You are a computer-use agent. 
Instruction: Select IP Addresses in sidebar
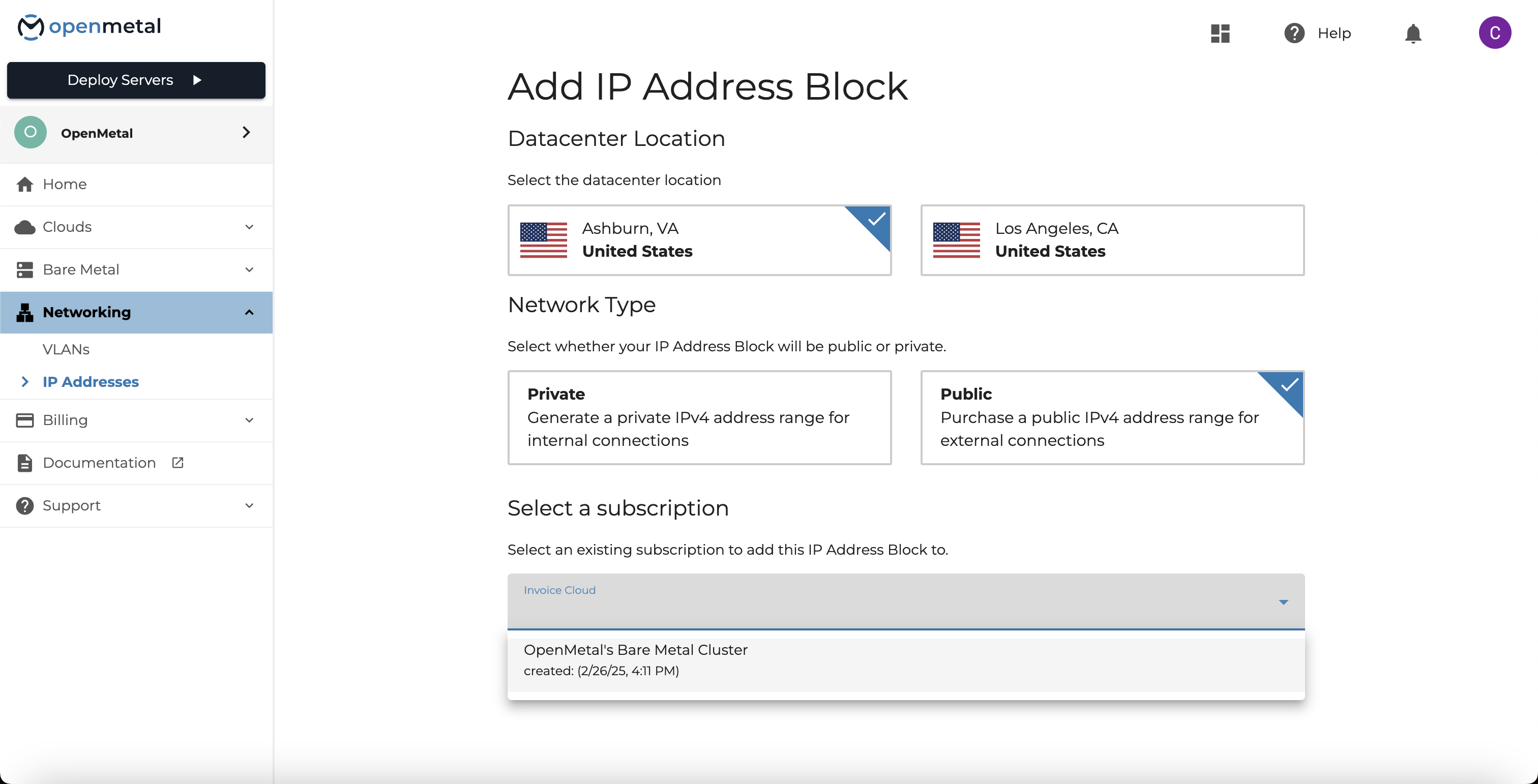(x=90, y=382)
